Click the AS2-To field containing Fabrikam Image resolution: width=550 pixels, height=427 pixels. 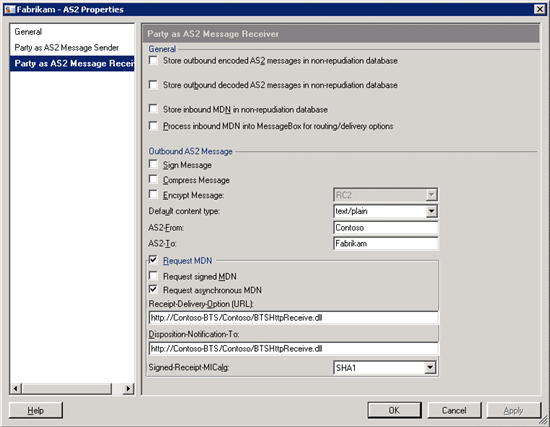[385, 243]
